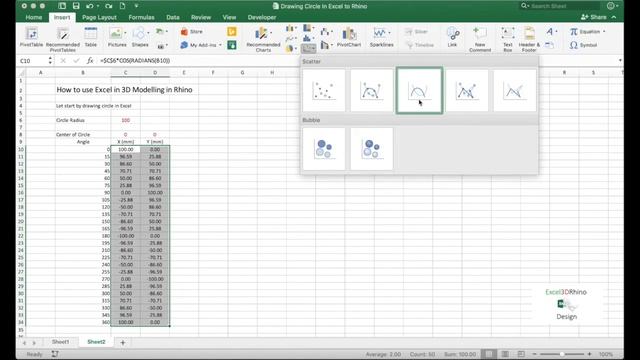This screenshot has height=360, width=640.
Task: Expand the formula bar
Action: pyautogui.click(x=620, y=60)
